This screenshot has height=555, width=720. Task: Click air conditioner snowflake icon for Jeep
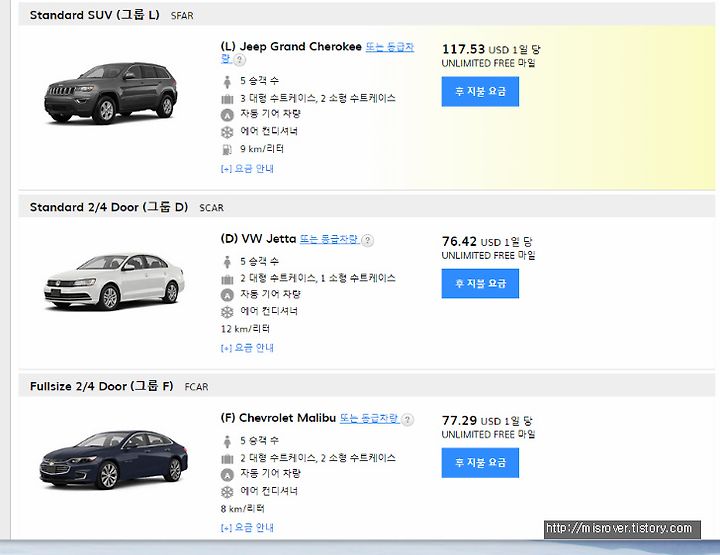pos(227,131)
